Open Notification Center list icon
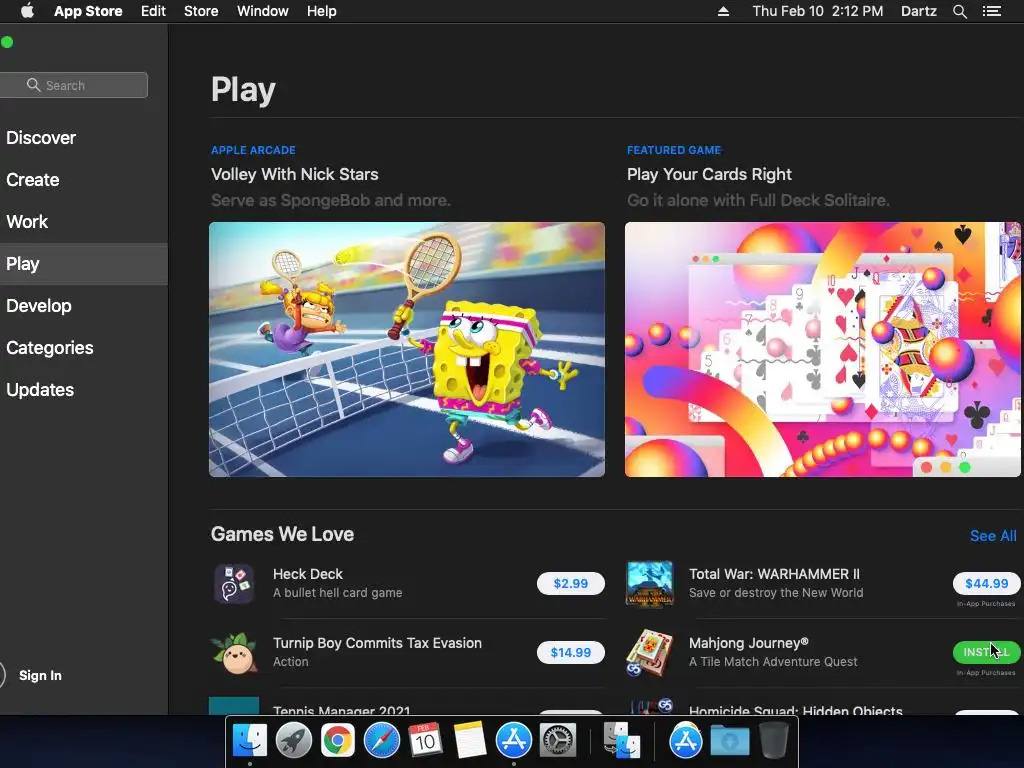This screenshot has height=768, width=1024. pyautogui.click(x=991, y=11)
